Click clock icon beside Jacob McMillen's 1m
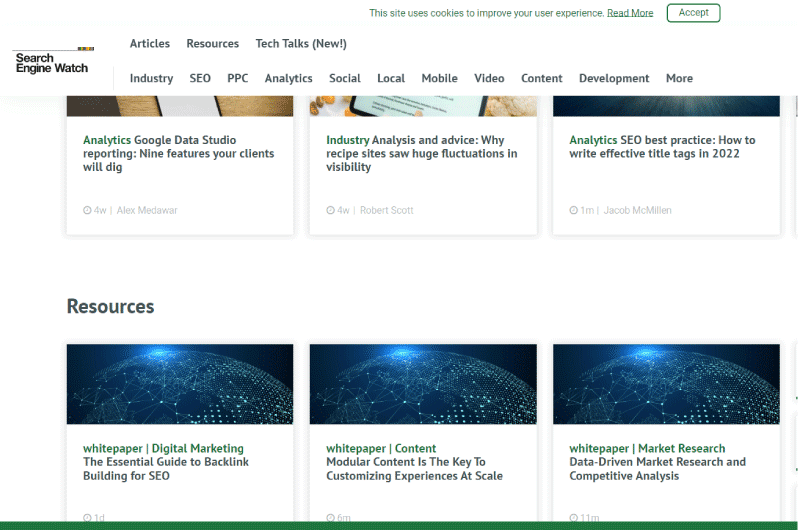Screen dimensions: 800x530 pos(573,210)
